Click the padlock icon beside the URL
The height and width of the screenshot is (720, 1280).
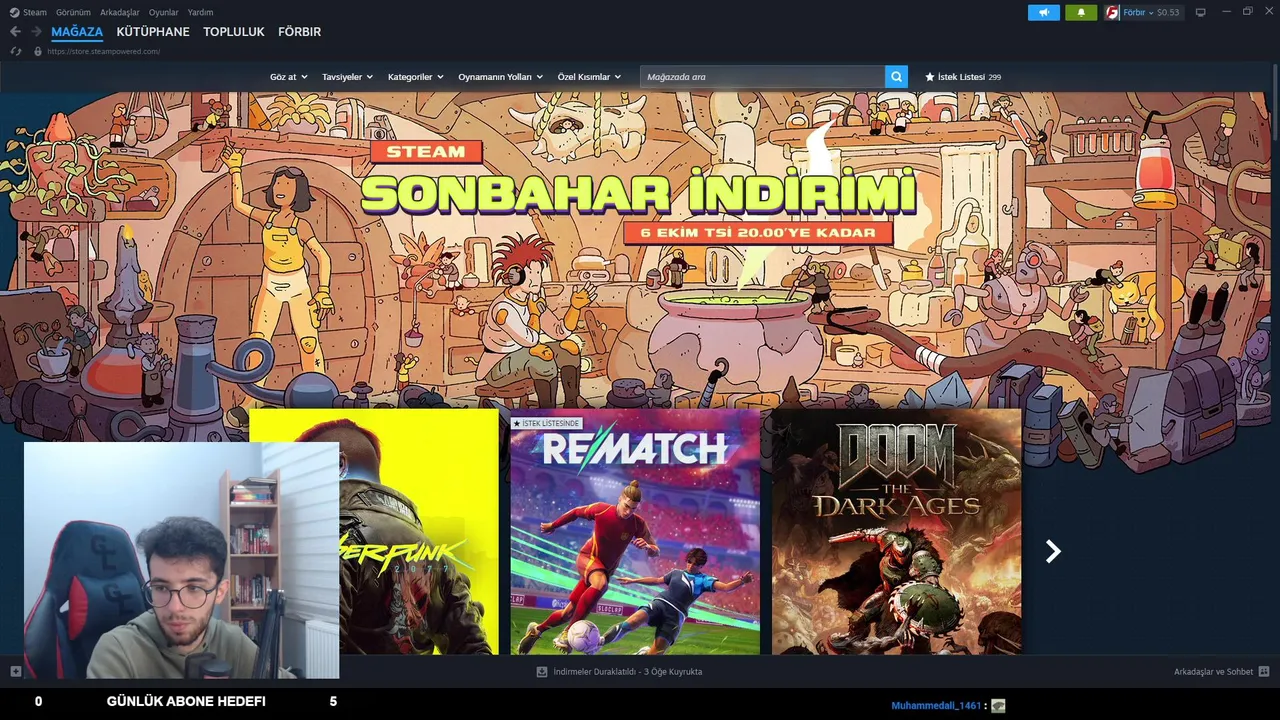pyautogui.click(x=38, y=51)
